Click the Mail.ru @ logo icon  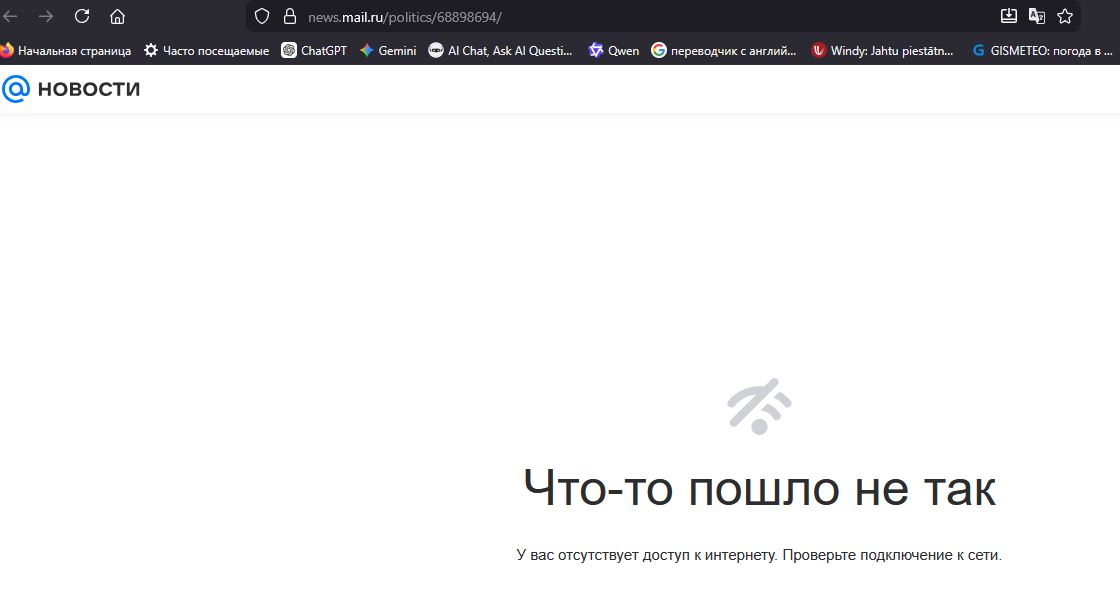click(16, 89)
